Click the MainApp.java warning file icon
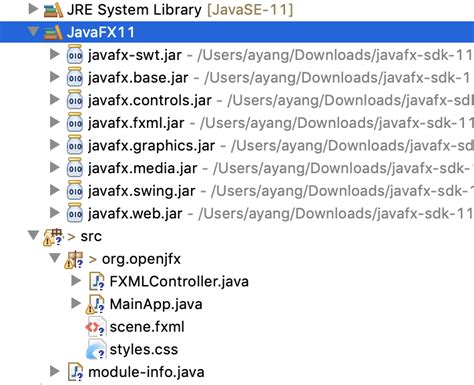 (96, 304)
